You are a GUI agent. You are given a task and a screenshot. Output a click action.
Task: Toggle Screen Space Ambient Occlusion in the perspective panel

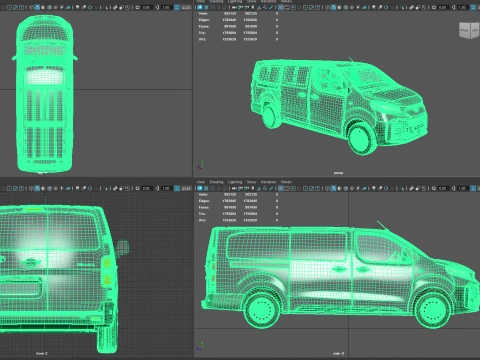click(374, 7)
